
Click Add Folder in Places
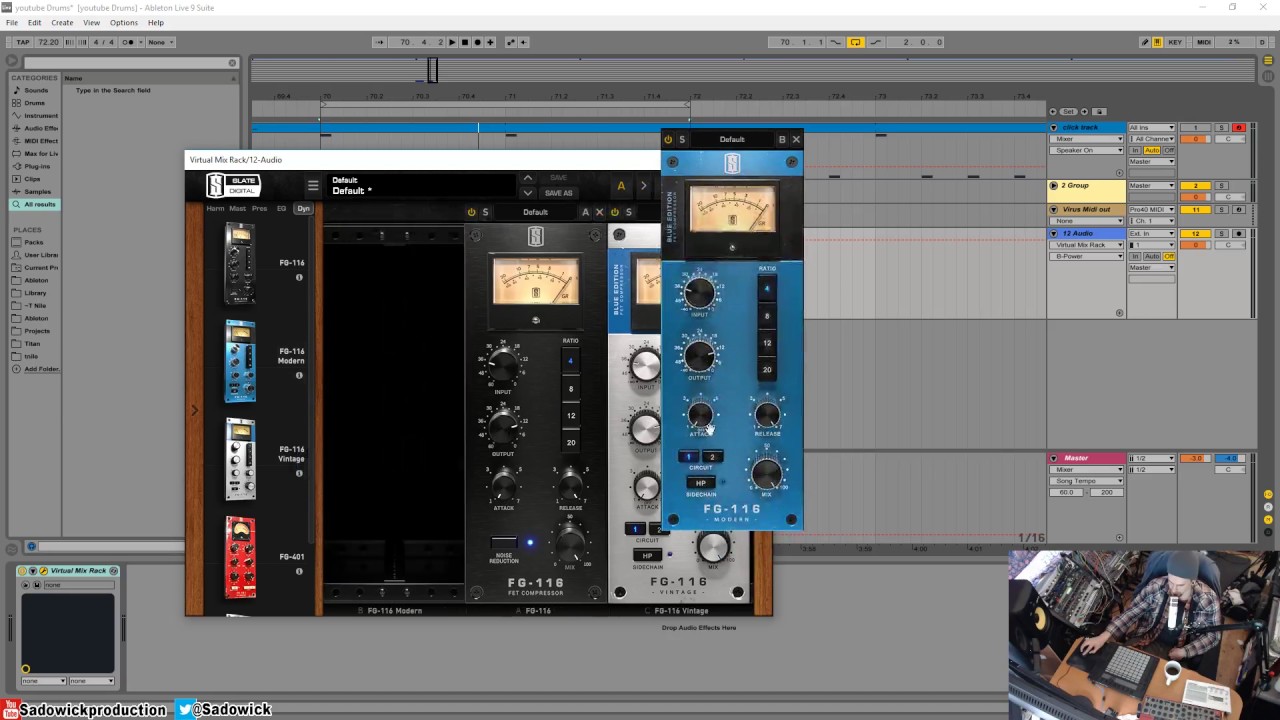click(x=37, y=369)
